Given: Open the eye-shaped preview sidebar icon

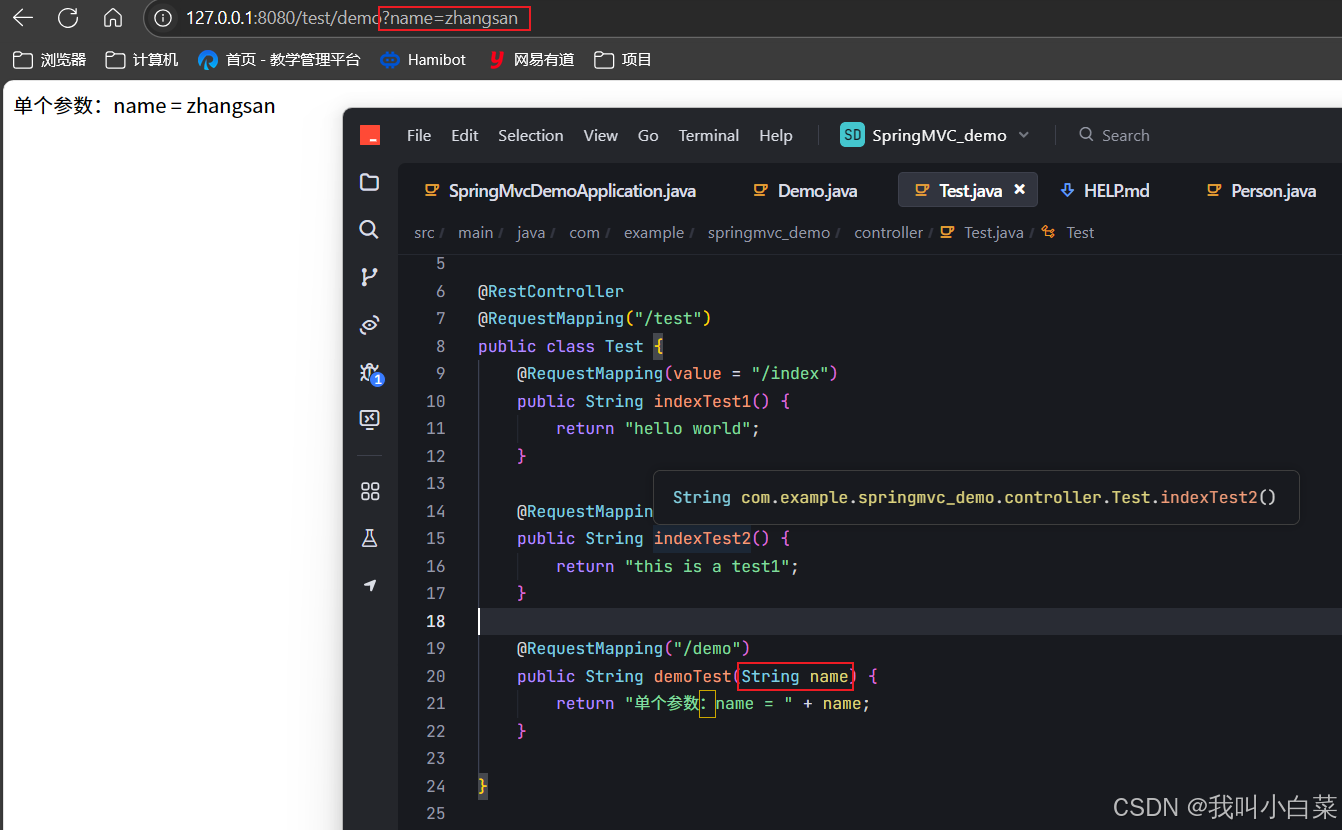Looking at the screenshot, I should (x=370, y=325).
